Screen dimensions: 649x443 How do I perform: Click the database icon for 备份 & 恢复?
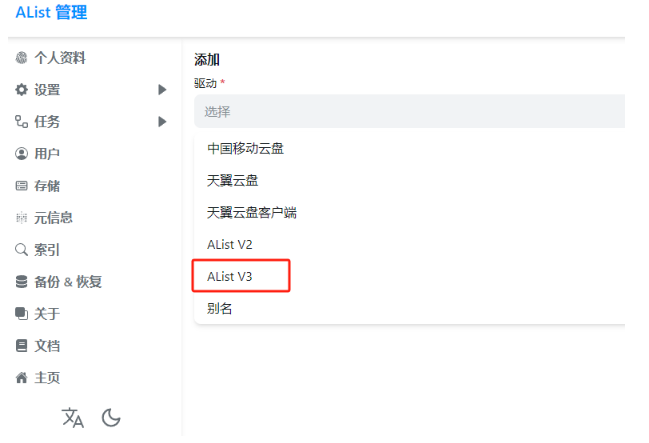coord(21,282)
